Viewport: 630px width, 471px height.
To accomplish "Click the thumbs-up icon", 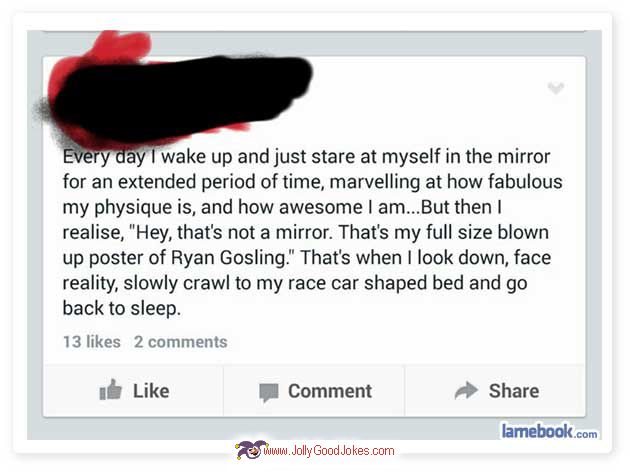I will [110, 390].
